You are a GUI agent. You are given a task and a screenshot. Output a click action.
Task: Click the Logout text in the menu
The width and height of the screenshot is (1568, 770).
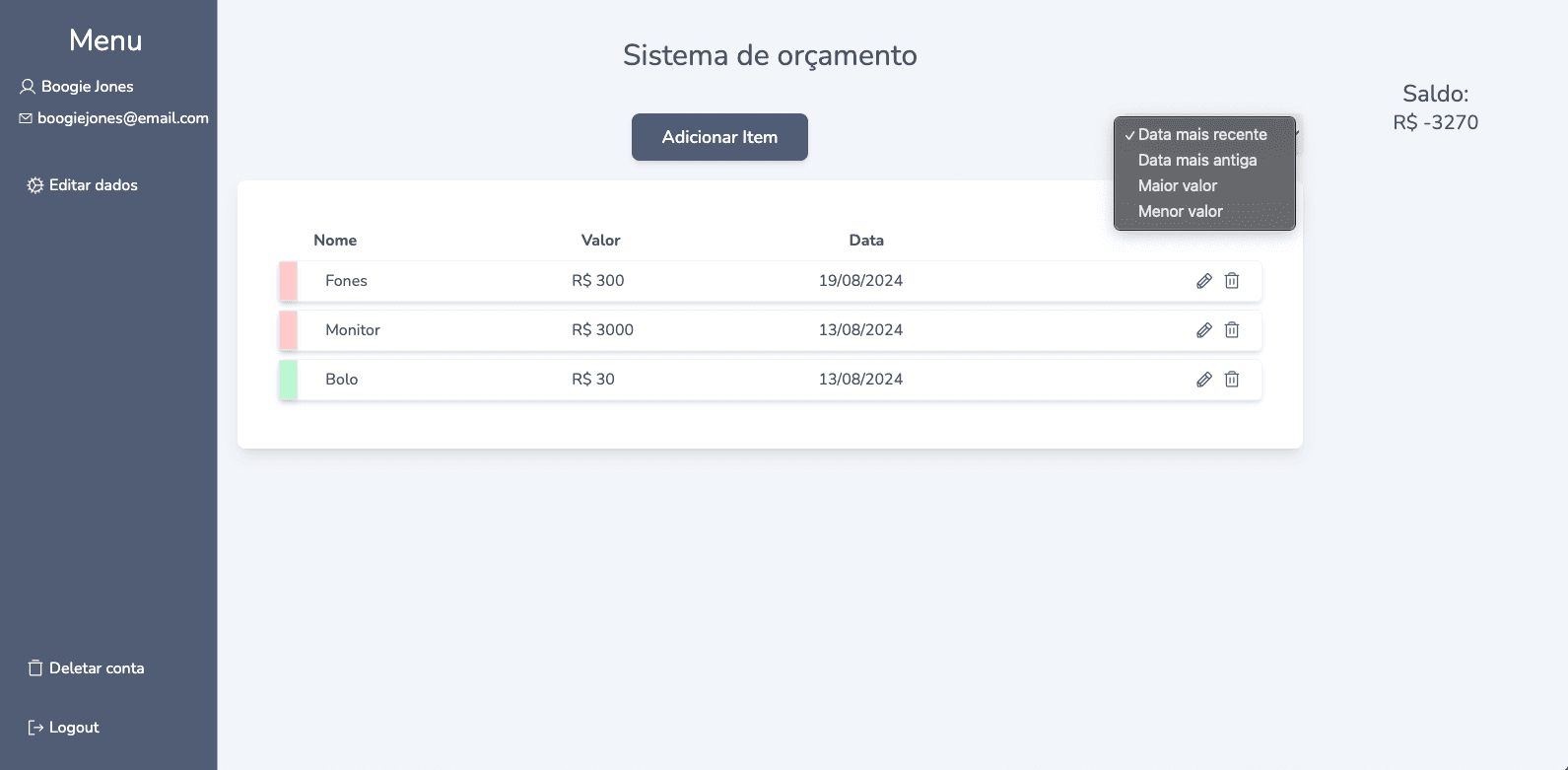pyautogui.click(x=74, y=728)
